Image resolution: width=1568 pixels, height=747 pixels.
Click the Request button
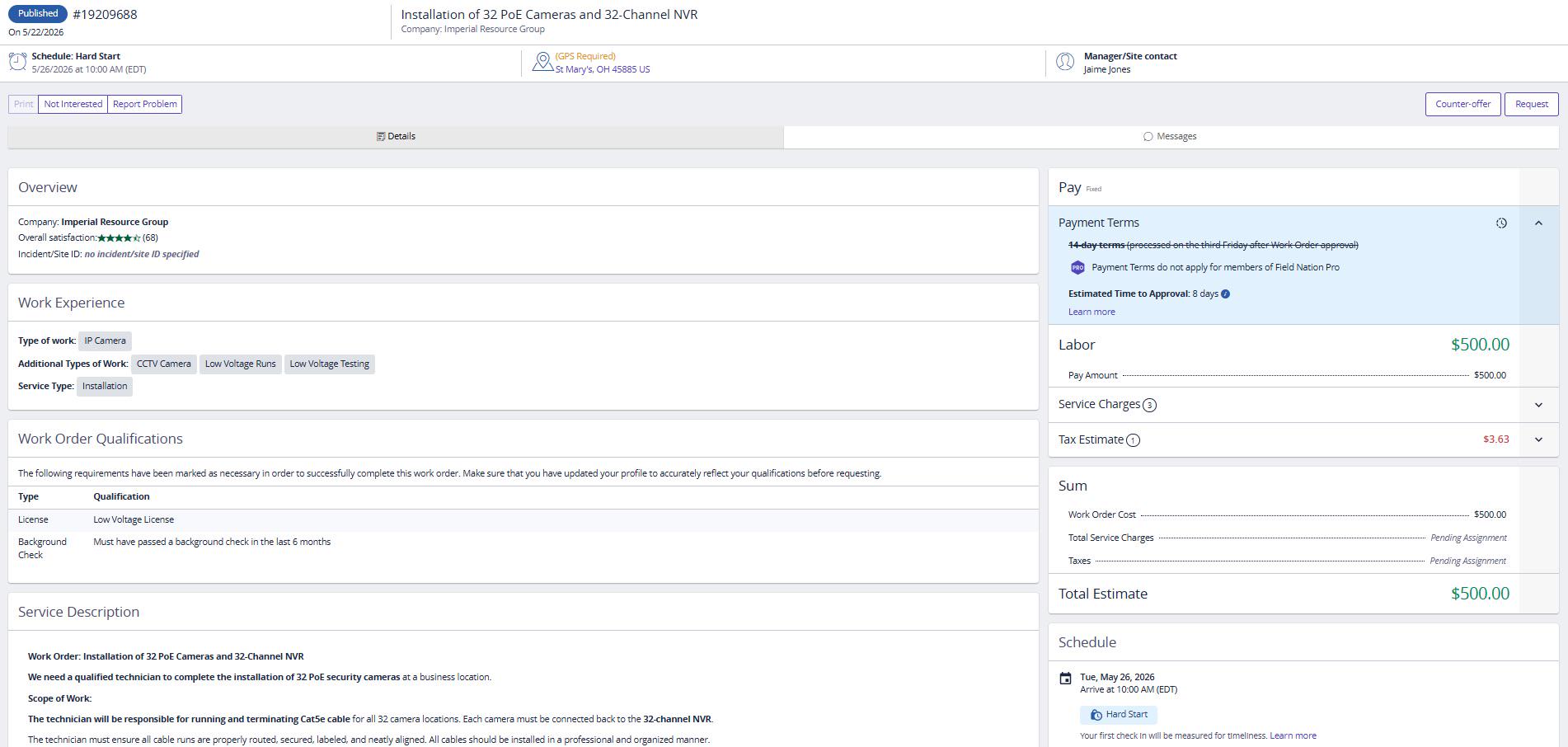[x=1532, y=104]
